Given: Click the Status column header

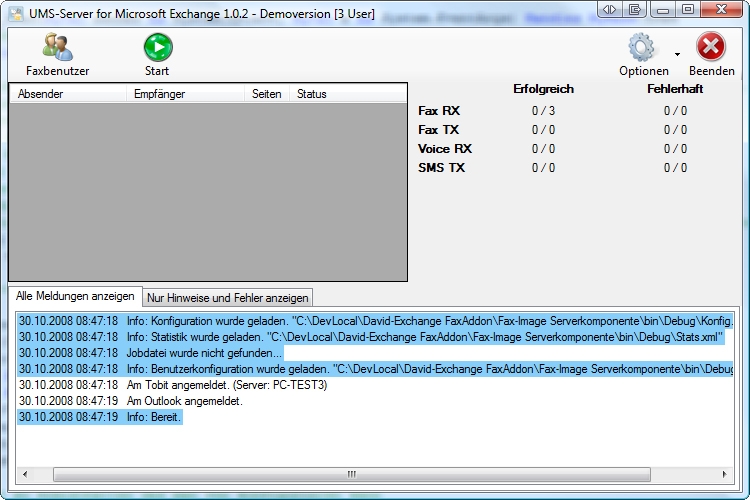Looking at the screenshot, I should [x=348, y=94].
